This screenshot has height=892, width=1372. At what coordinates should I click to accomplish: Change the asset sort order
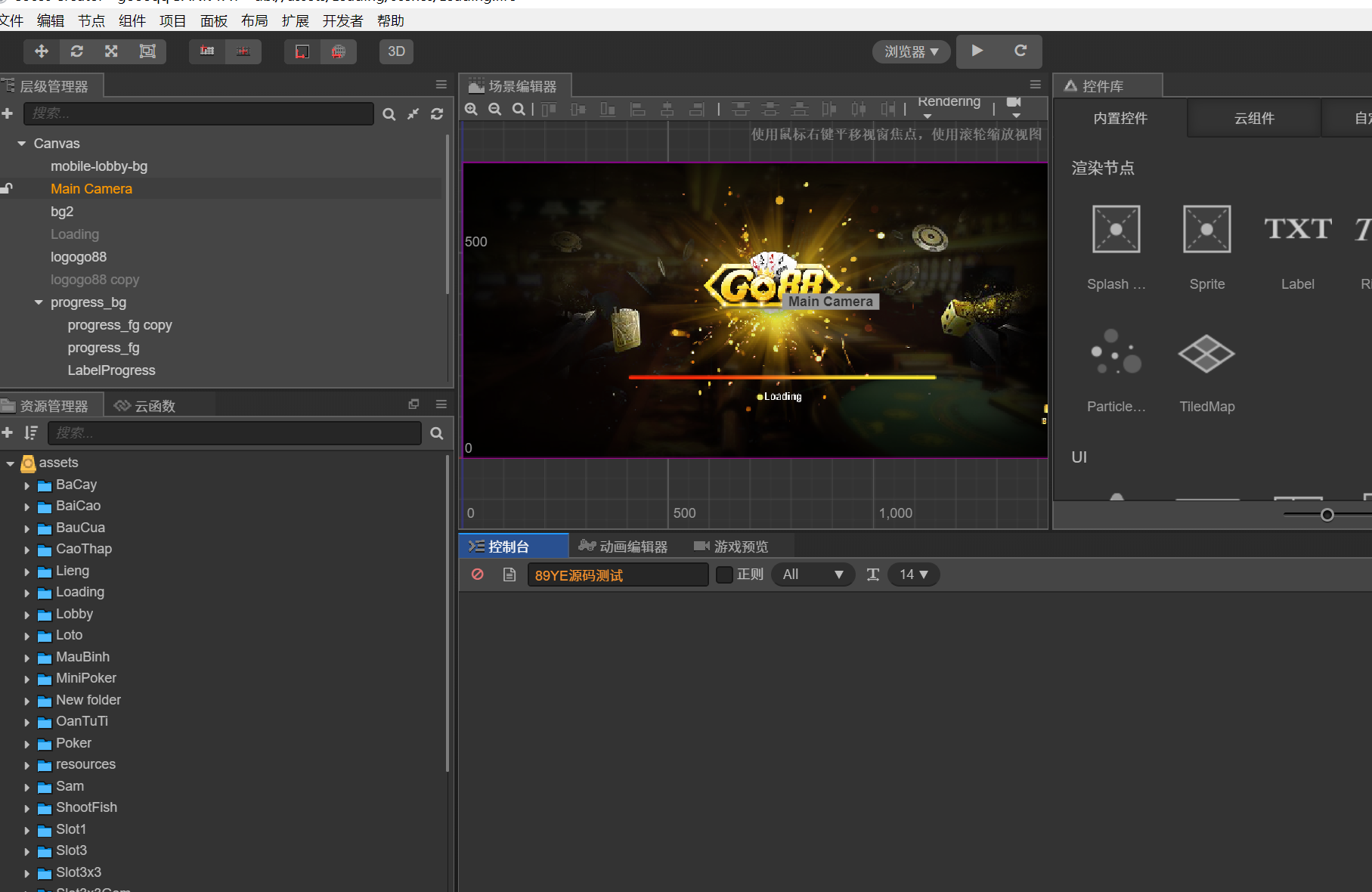pos(30,432)
